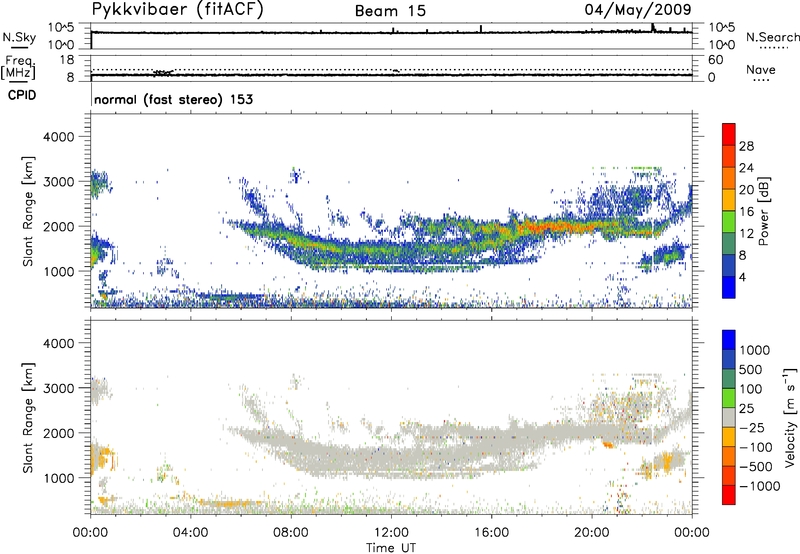The image size is (800, 554).
Task: Pick the dark green segment between 8 and 12 dB
Action: pos(729,243)
